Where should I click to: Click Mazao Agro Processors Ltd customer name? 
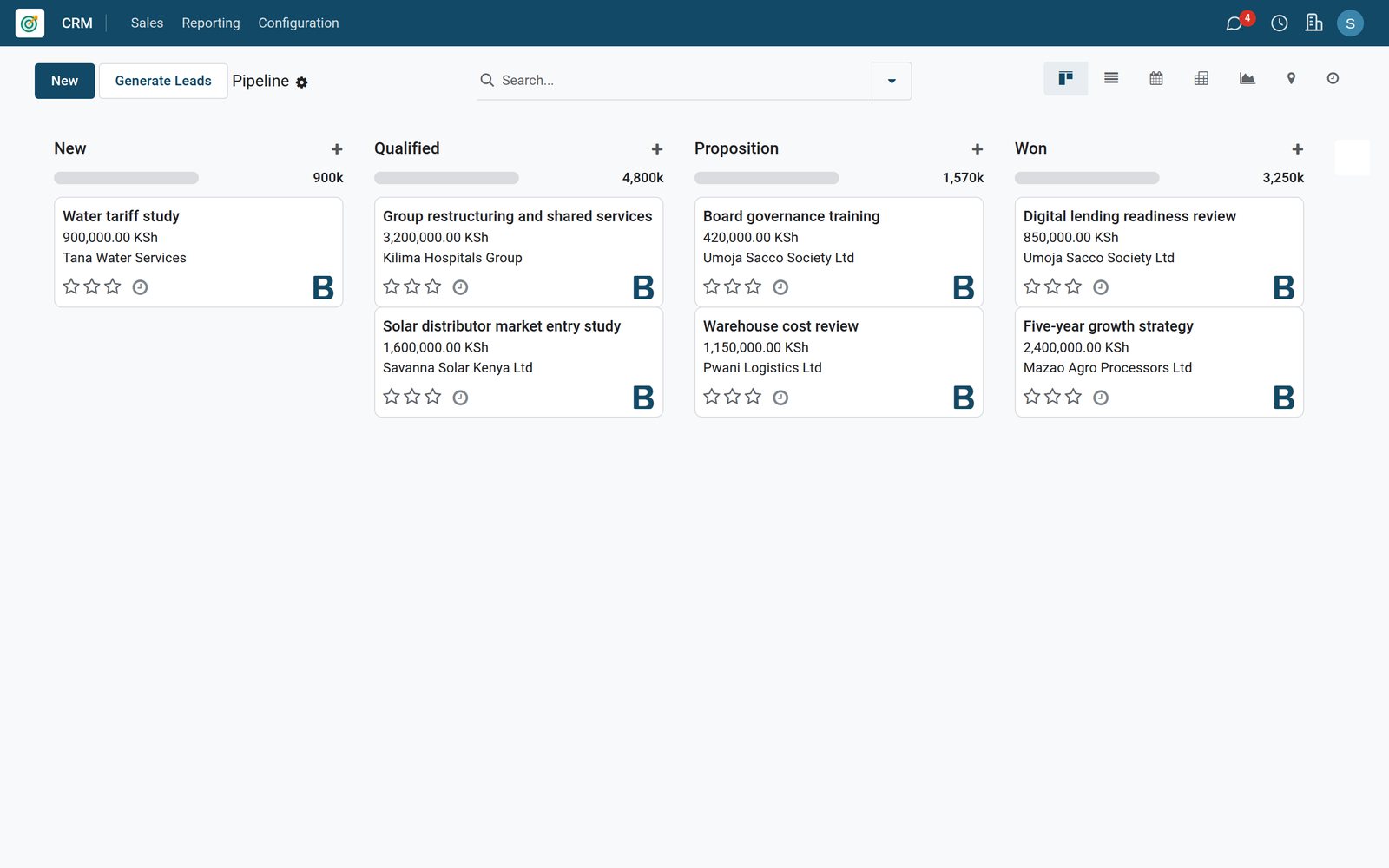pyautogui.click(x=1108, y=368)
